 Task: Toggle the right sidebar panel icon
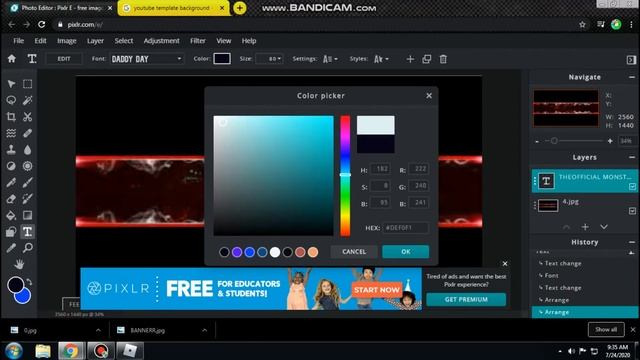coord(631,60)
